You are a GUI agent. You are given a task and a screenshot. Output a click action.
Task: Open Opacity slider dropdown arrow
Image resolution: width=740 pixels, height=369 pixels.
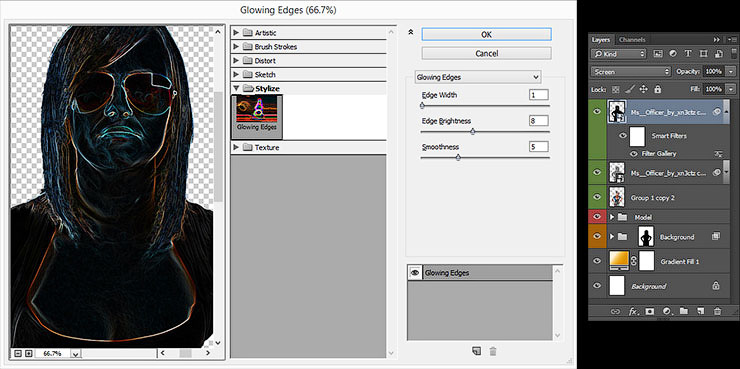pyautogui.click(x=732, y=72)
